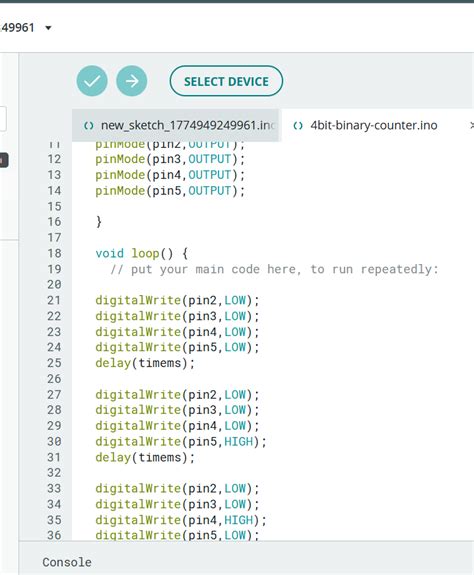Click the digitalWrite(pin4,HIGH); line

[x=181, y=520]
